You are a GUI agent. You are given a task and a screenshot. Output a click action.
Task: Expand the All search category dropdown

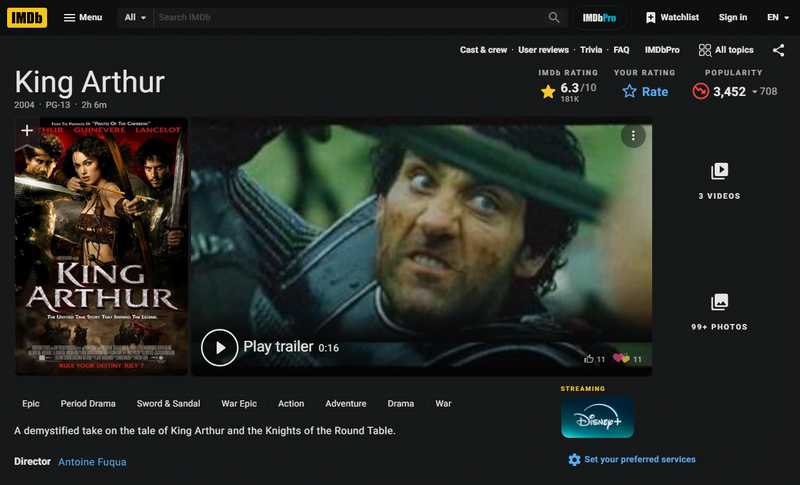(x=135, y=17)
